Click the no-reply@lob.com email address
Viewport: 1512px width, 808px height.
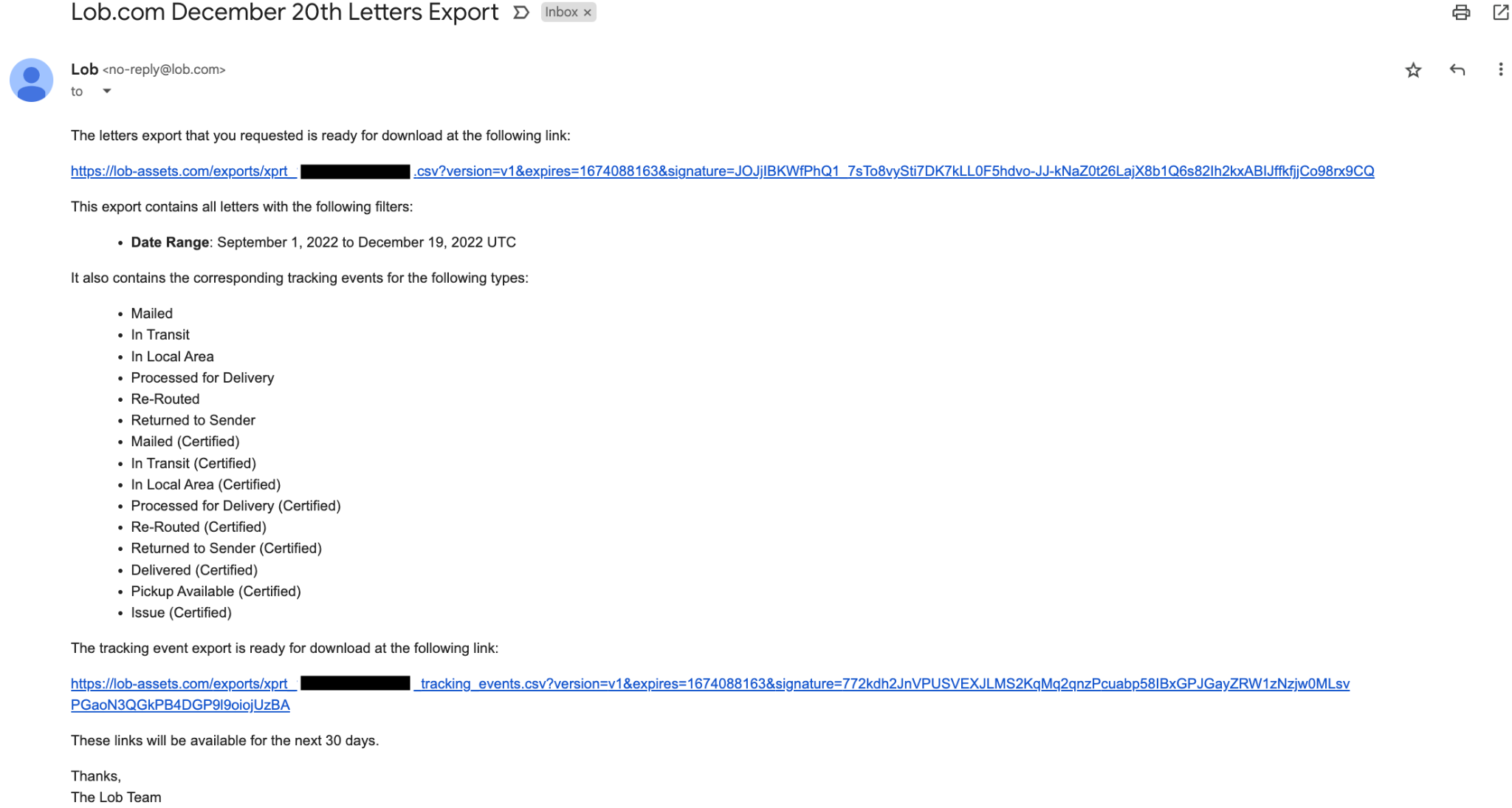(164, 69)
